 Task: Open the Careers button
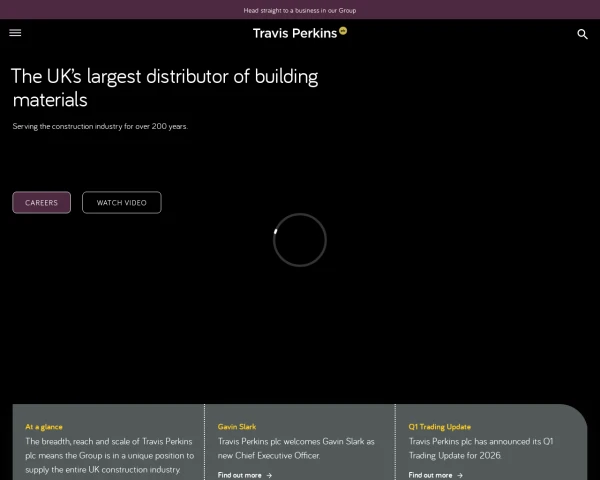(x=41, y=202)
